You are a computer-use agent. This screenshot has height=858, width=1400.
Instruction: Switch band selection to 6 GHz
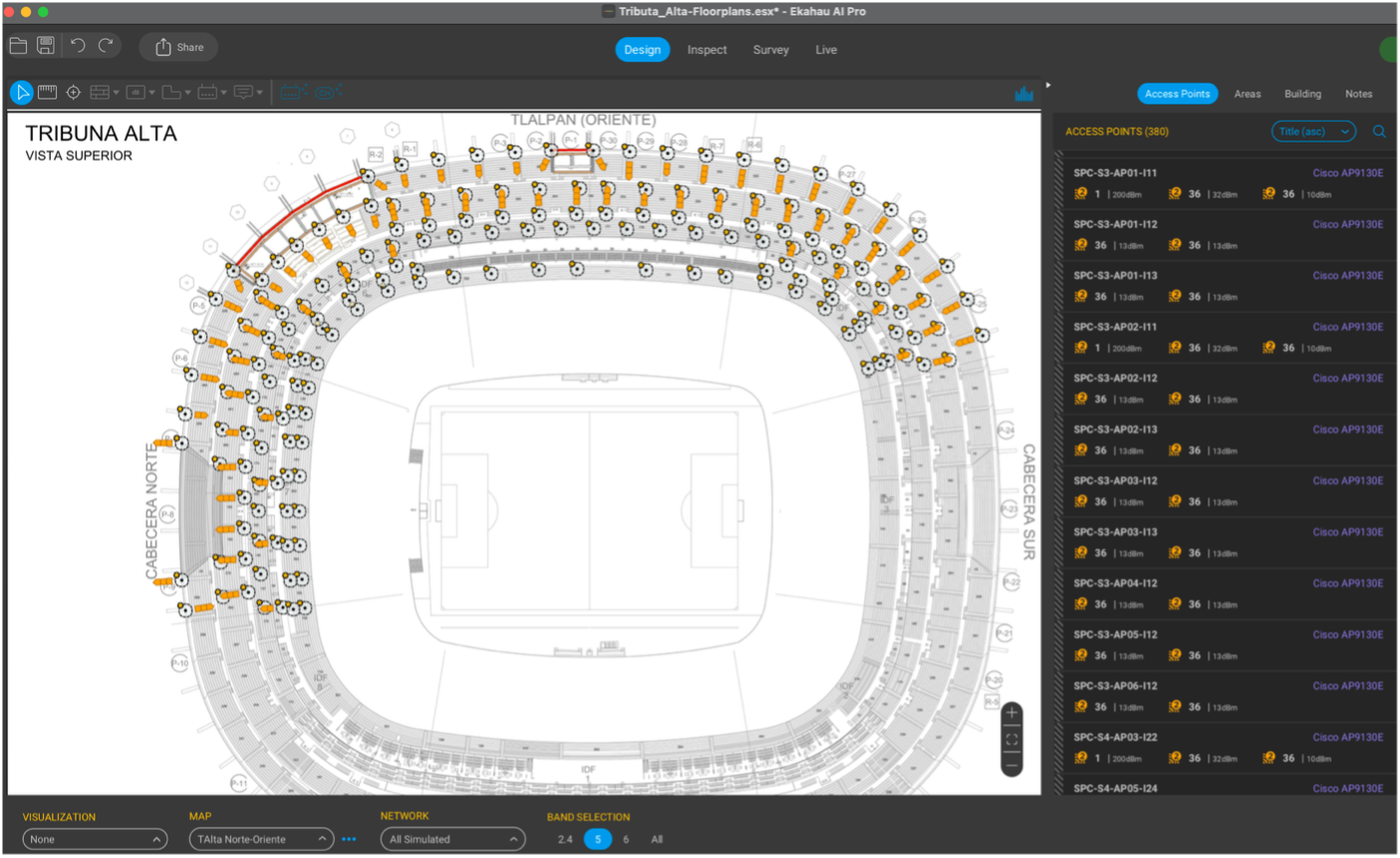coord(626,840)
